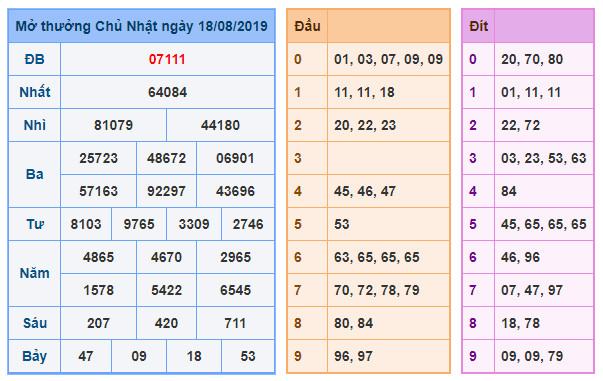This screenshot has width=603, height=381.
Task: Click the Nhất row label
Action: 35,92
